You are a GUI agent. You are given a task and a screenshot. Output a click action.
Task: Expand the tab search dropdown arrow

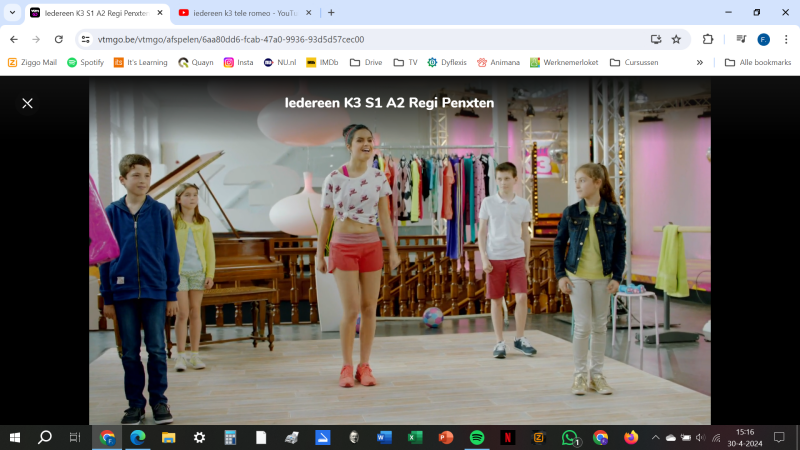coord(12,13)
